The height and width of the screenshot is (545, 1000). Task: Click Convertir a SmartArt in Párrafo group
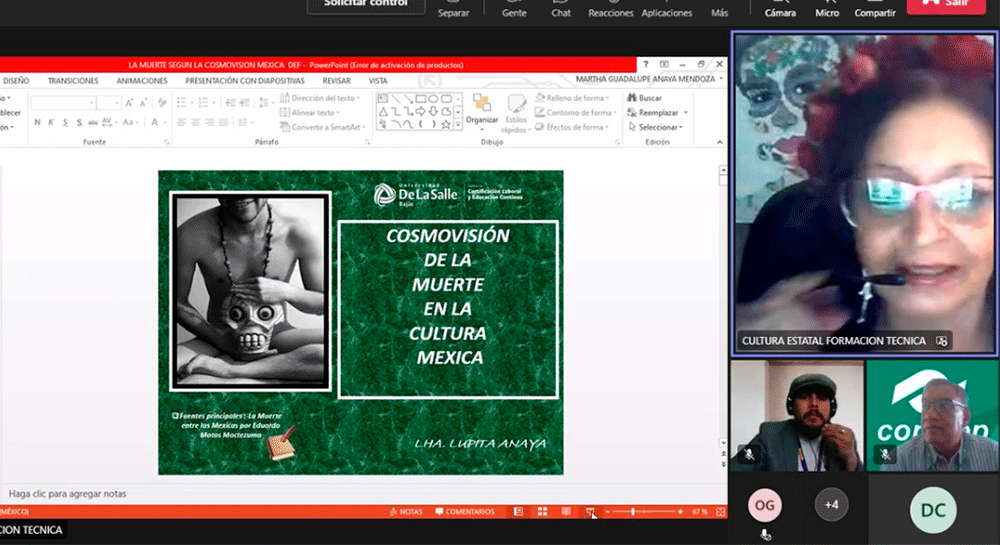coord(322,127)
